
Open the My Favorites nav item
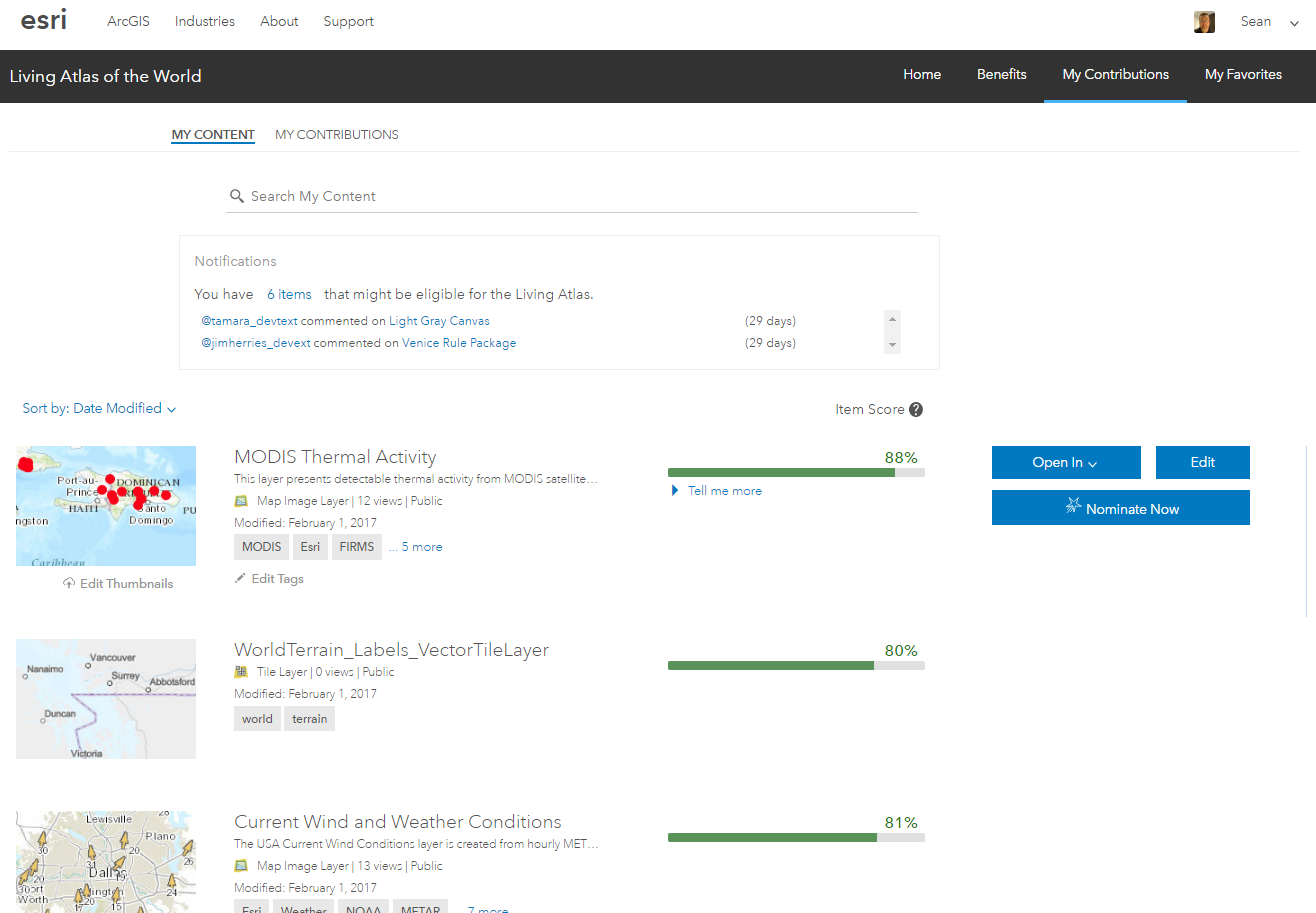1243,75
